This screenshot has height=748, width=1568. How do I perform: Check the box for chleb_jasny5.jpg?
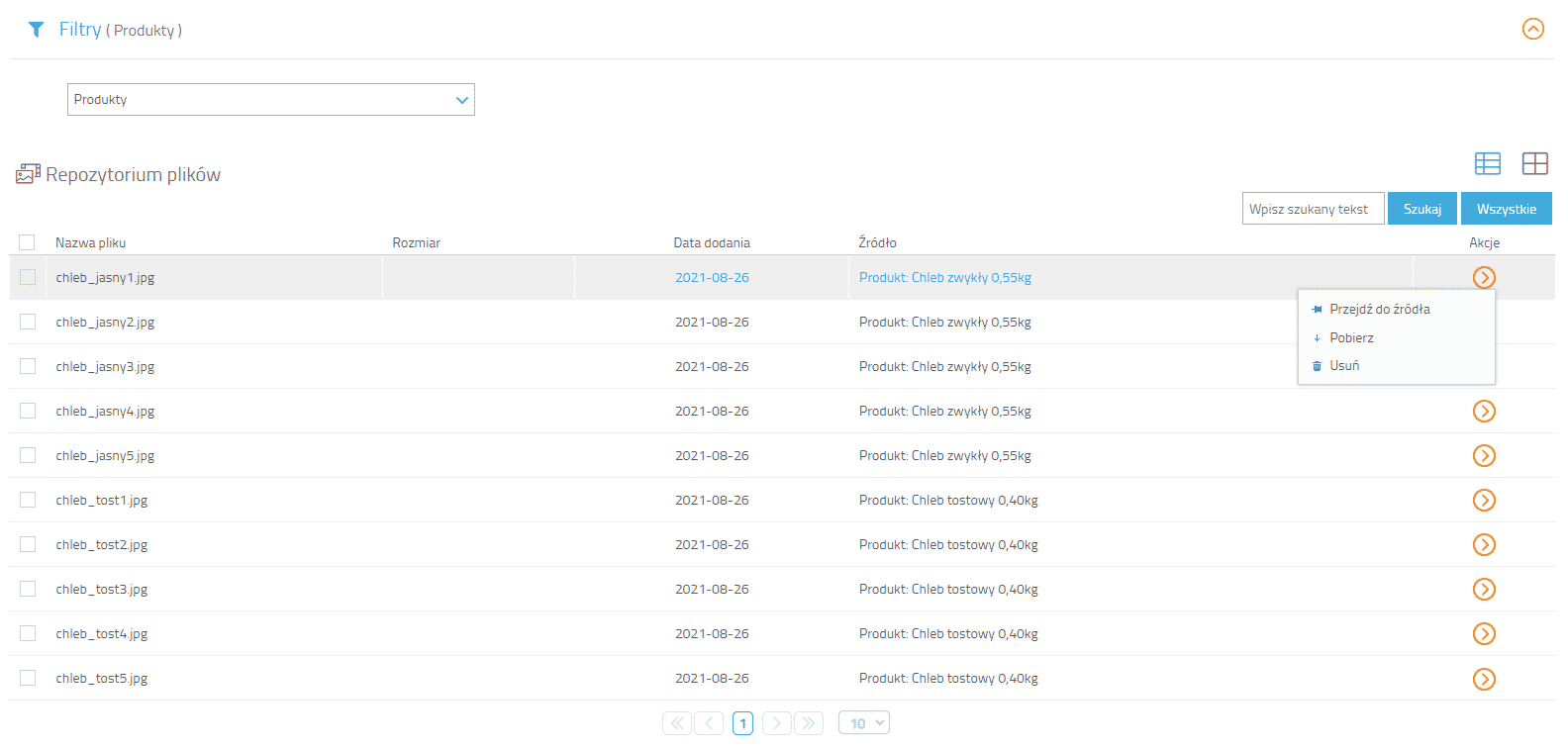28,455
